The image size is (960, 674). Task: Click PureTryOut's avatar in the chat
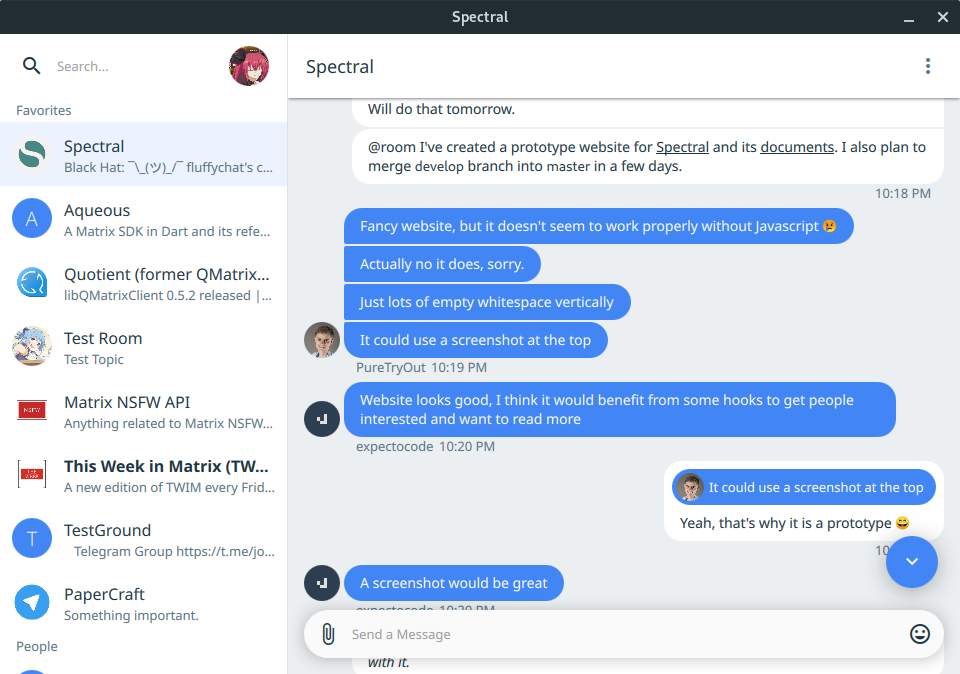click(x=322, y=340)
